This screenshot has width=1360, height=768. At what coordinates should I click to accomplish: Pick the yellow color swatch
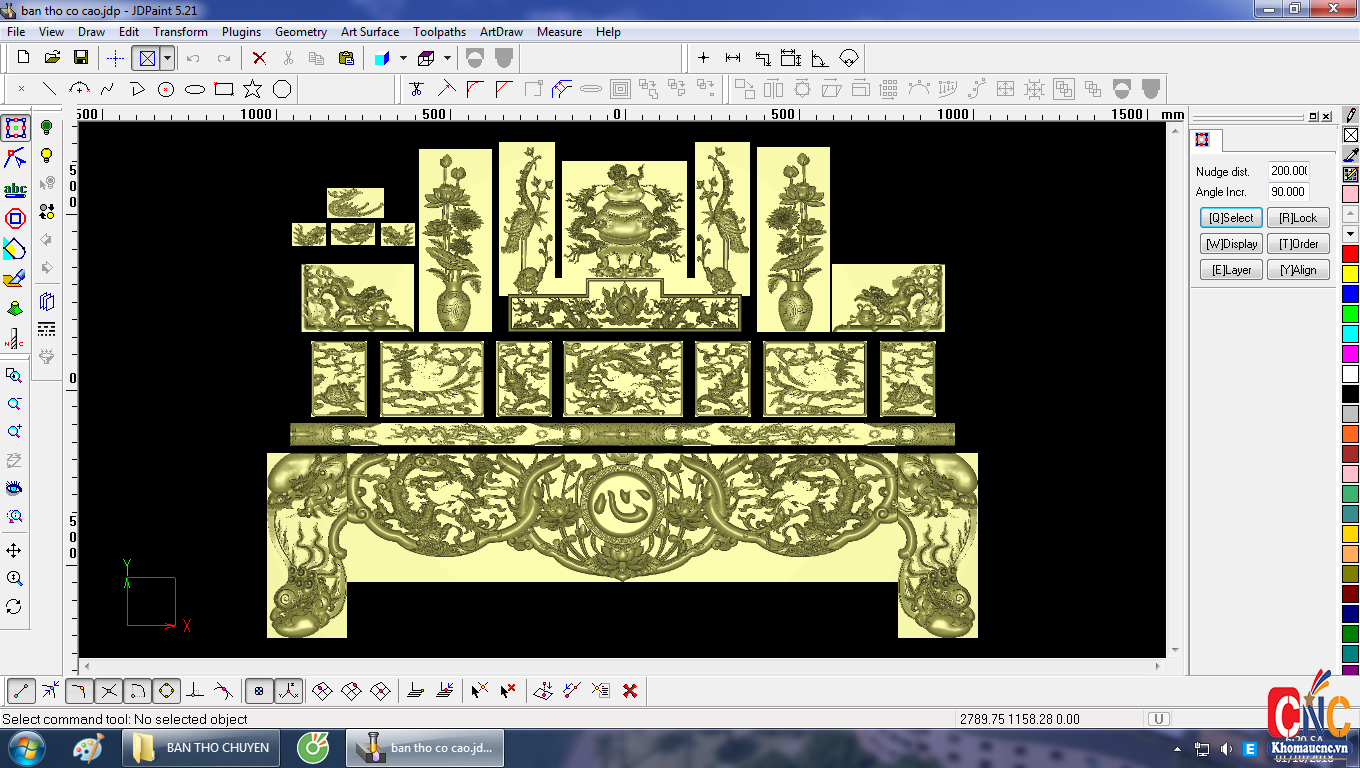click(1350, 274)
